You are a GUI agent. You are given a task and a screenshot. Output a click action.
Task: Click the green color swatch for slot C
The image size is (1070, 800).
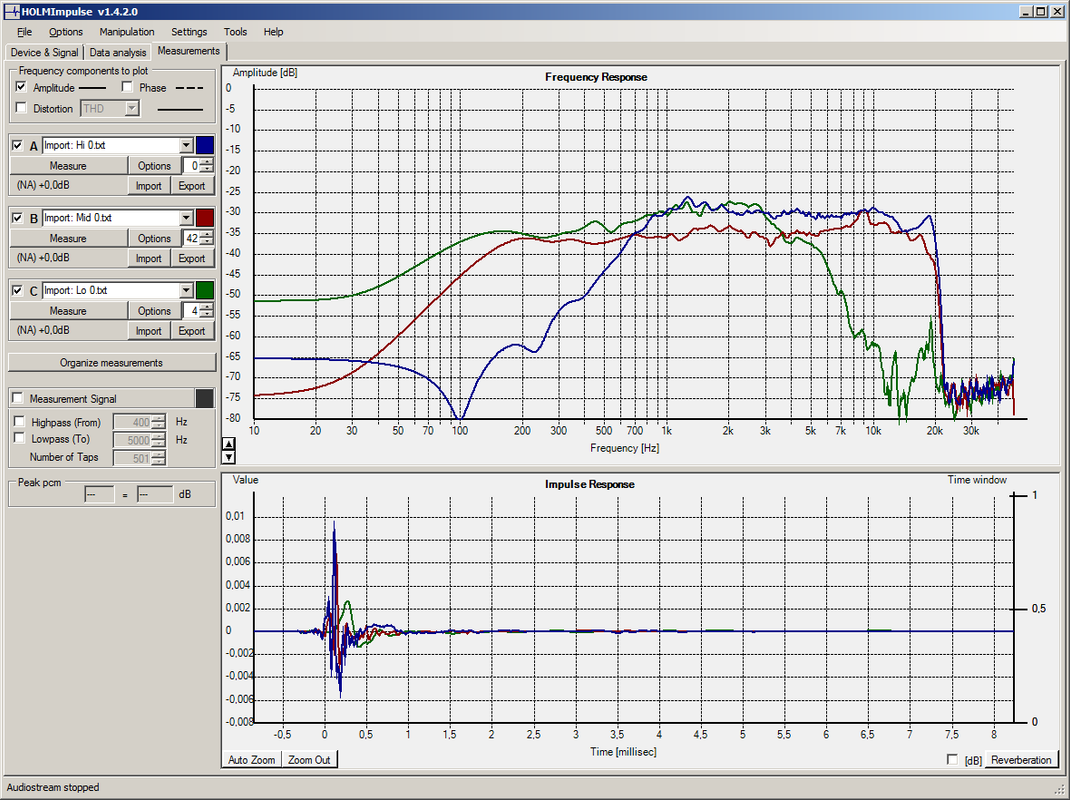(x=205, y=290)
